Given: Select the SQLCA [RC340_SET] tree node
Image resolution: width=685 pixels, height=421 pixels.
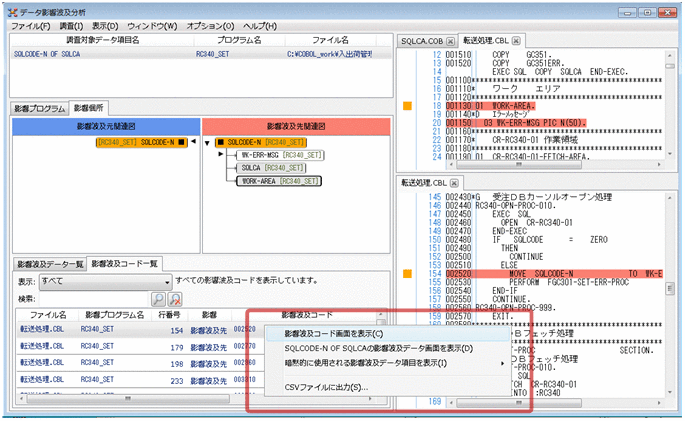Looking at the screenshot, I should click(271, 168).
